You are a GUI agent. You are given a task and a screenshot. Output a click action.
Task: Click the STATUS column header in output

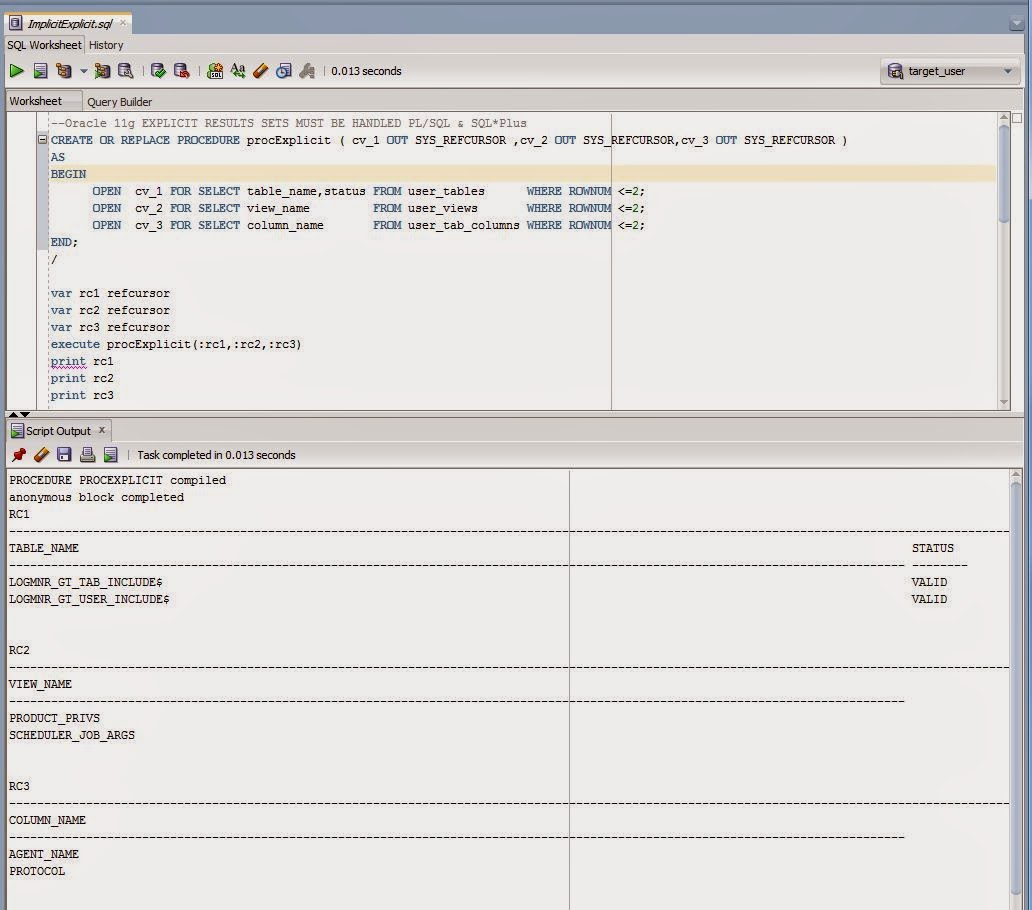tap(933, 548)
